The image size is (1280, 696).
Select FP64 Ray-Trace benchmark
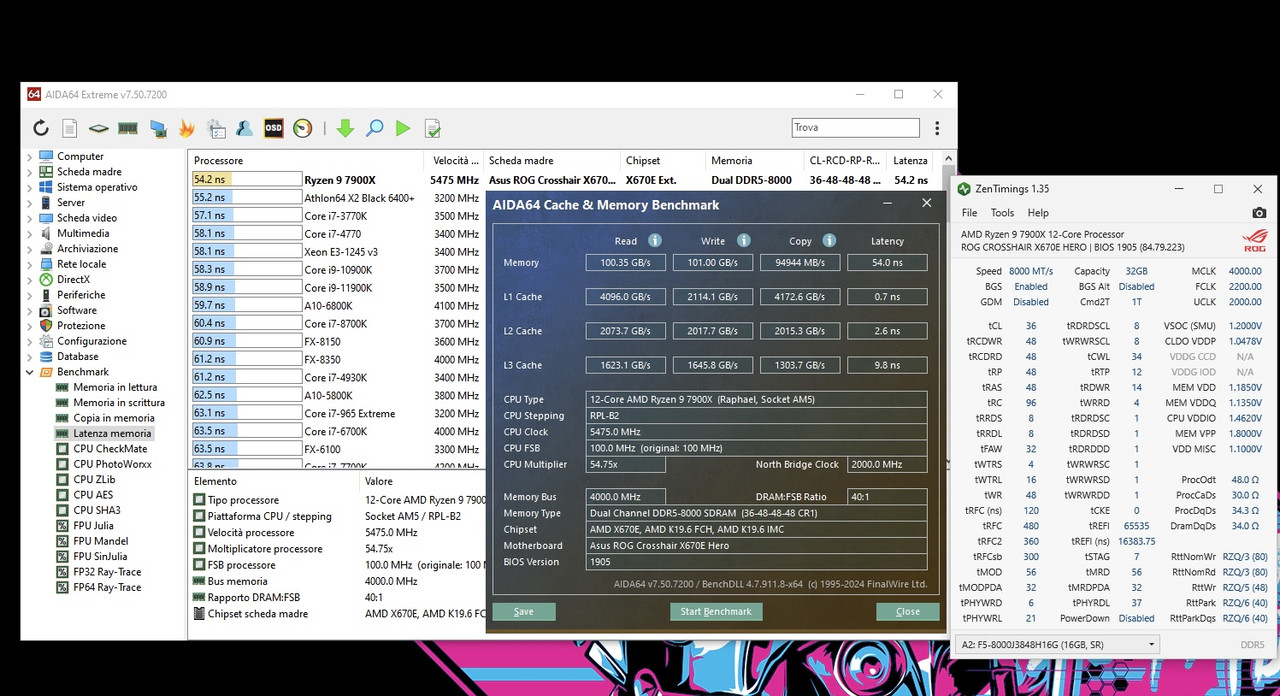[107, 587]
